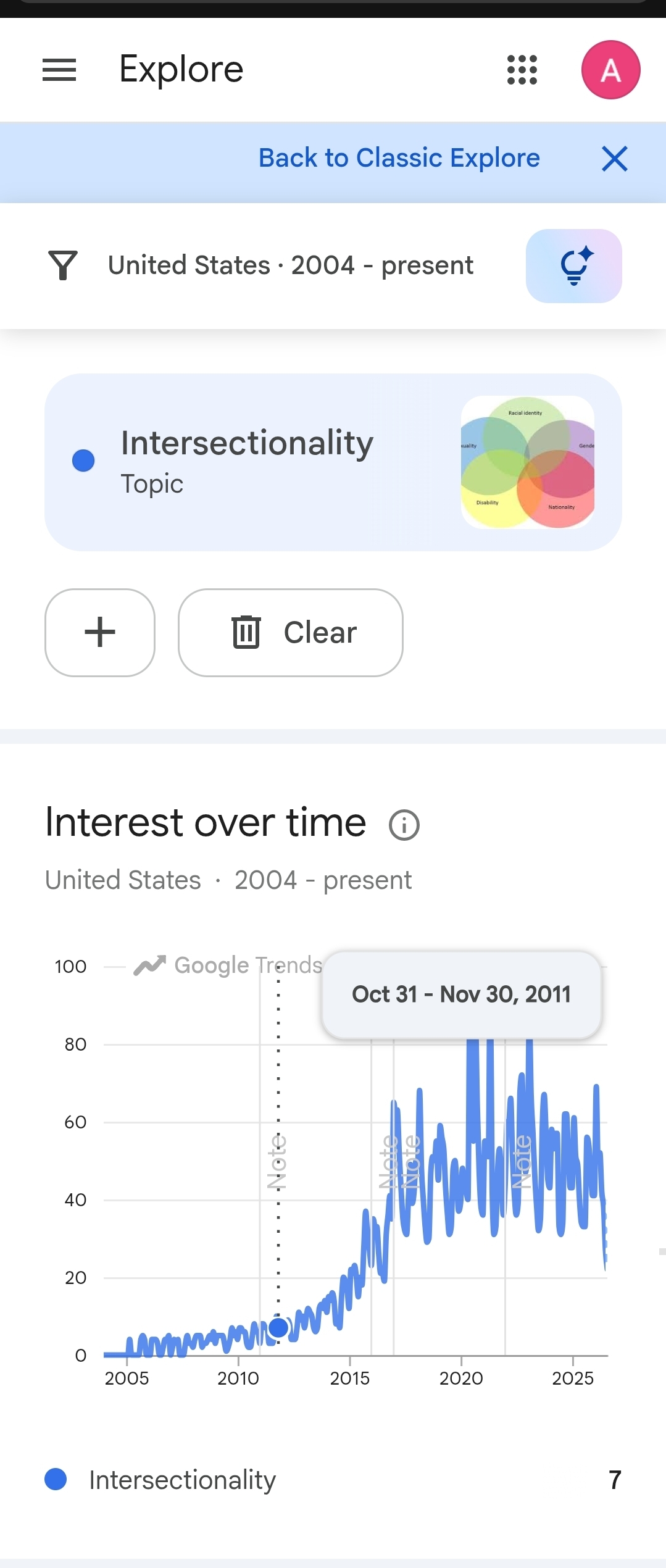Change United States 2004 - present filter
The image size is (666, 1568).
[291, 265]
